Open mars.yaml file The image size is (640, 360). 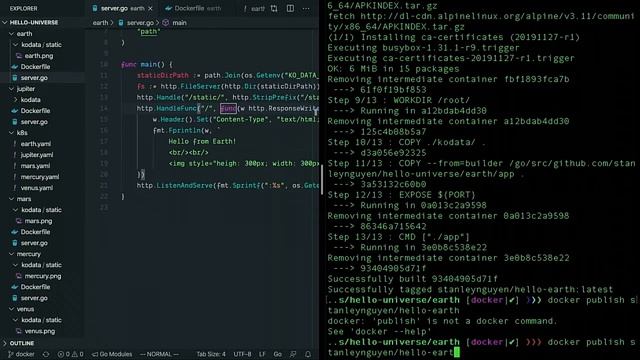coord(35,166)
